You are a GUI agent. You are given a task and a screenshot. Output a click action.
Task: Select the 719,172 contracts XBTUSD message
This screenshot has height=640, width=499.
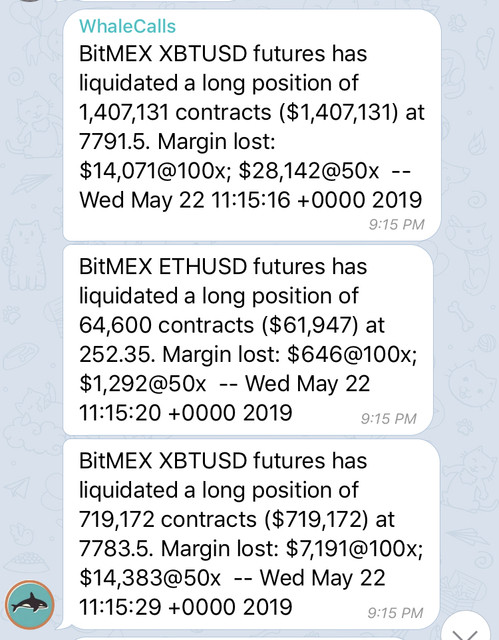click(x=251, y=534)
